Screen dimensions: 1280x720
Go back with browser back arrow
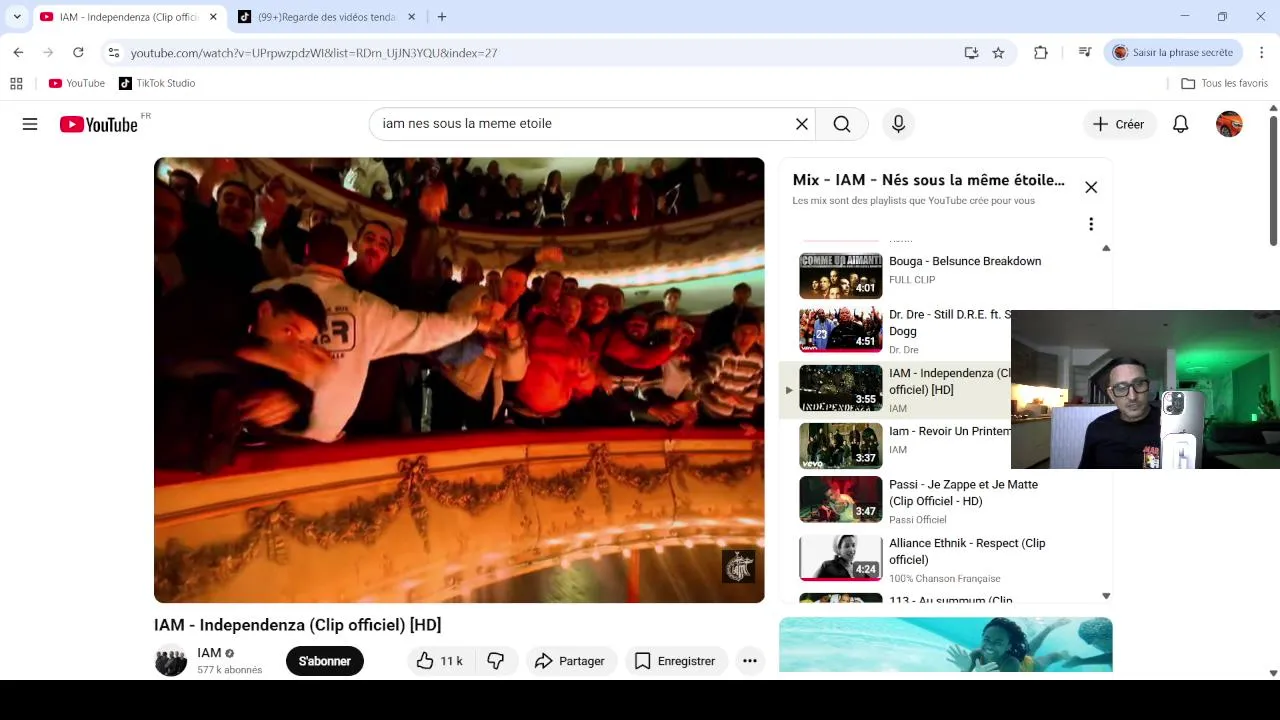(x=18, y=53)
